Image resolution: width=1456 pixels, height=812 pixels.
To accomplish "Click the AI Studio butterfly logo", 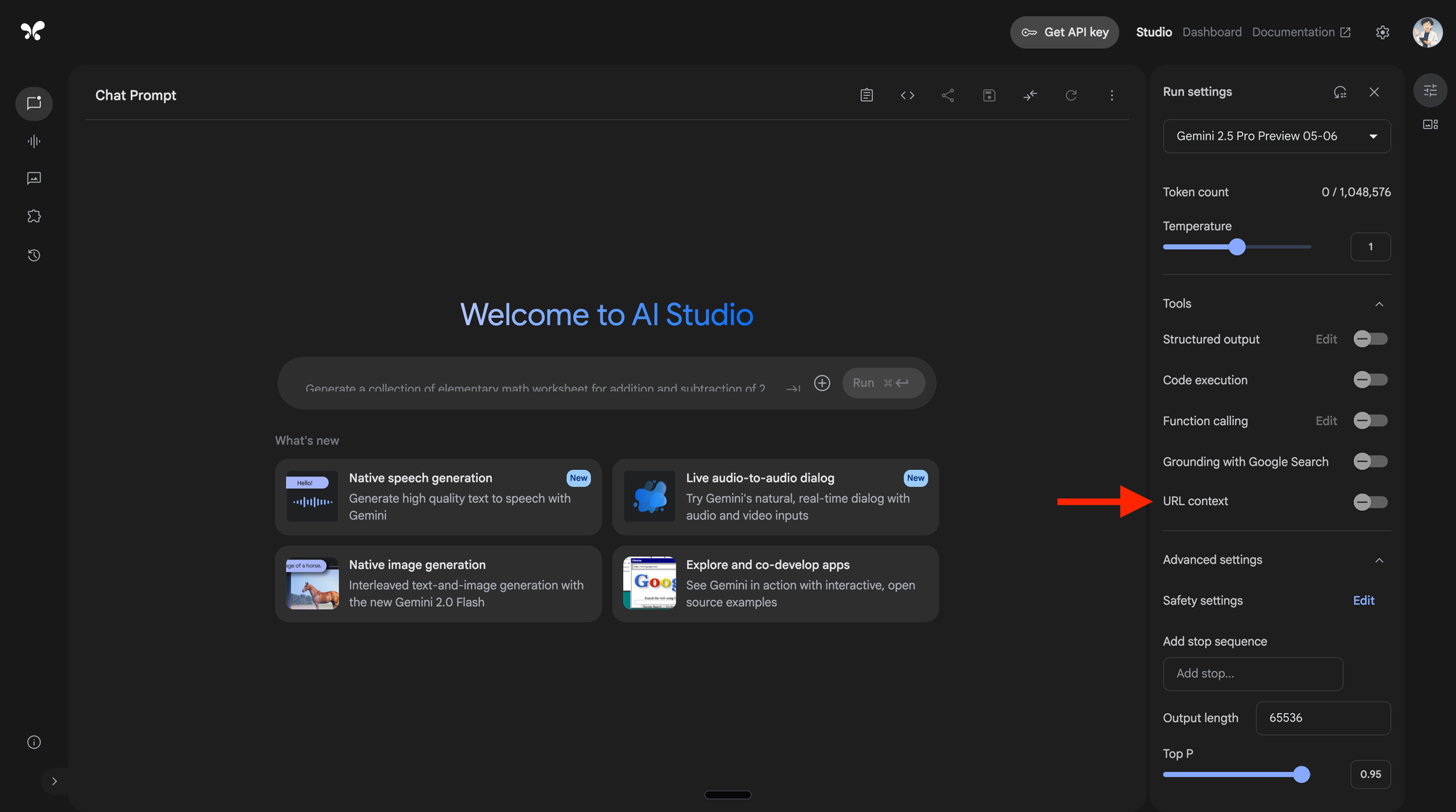I will point(33,31).
